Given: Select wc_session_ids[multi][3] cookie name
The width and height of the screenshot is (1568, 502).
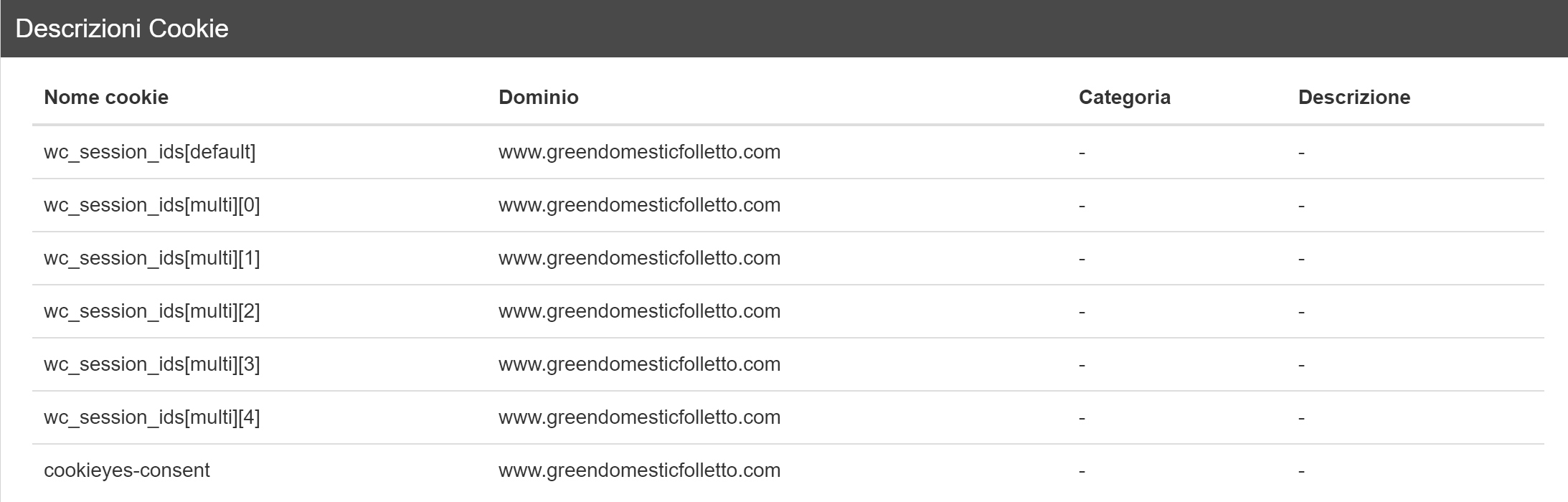Looking at the screenshot, I should [152, 364].
